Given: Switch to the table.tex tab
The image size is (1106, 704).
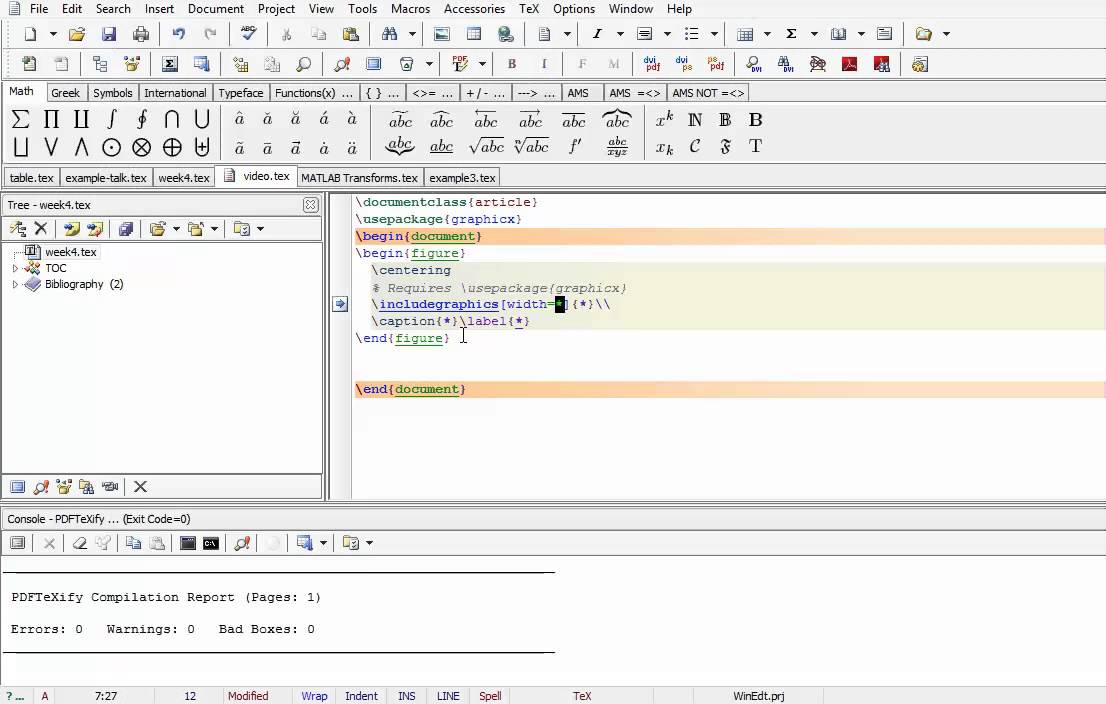Looking at the screenshot, I should (x=32, y=178).
